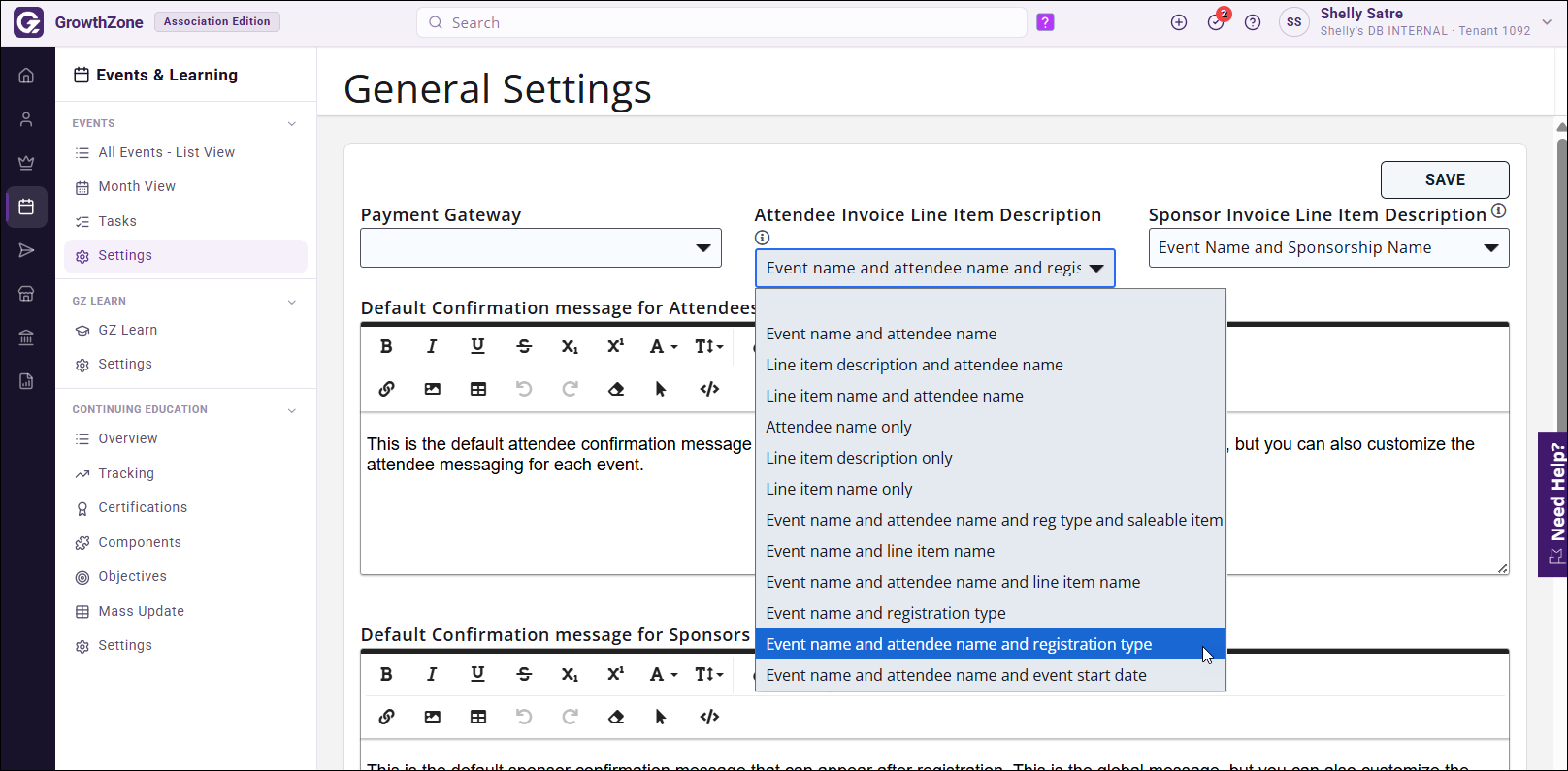Open the send arrow icon in left rail

pos(26,250)
